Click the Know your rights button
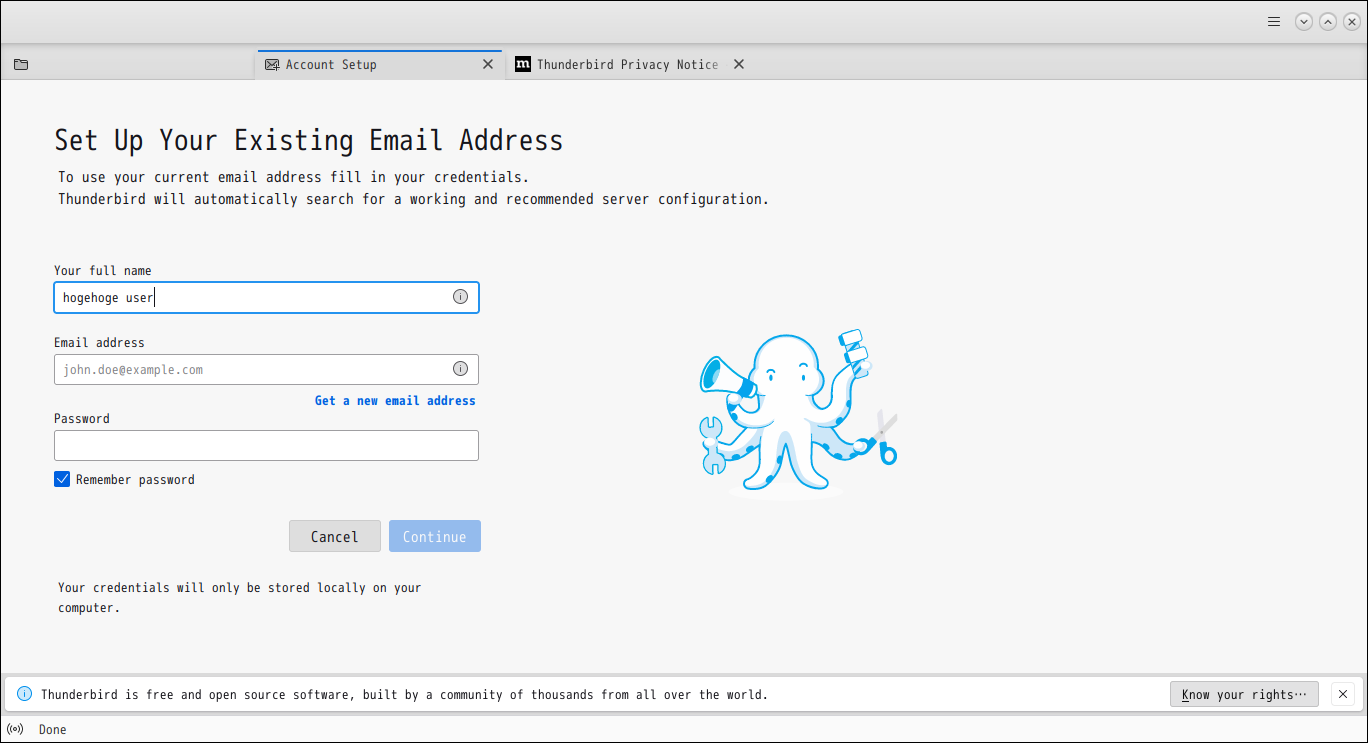The image size is (1368, 743). 1244,694
